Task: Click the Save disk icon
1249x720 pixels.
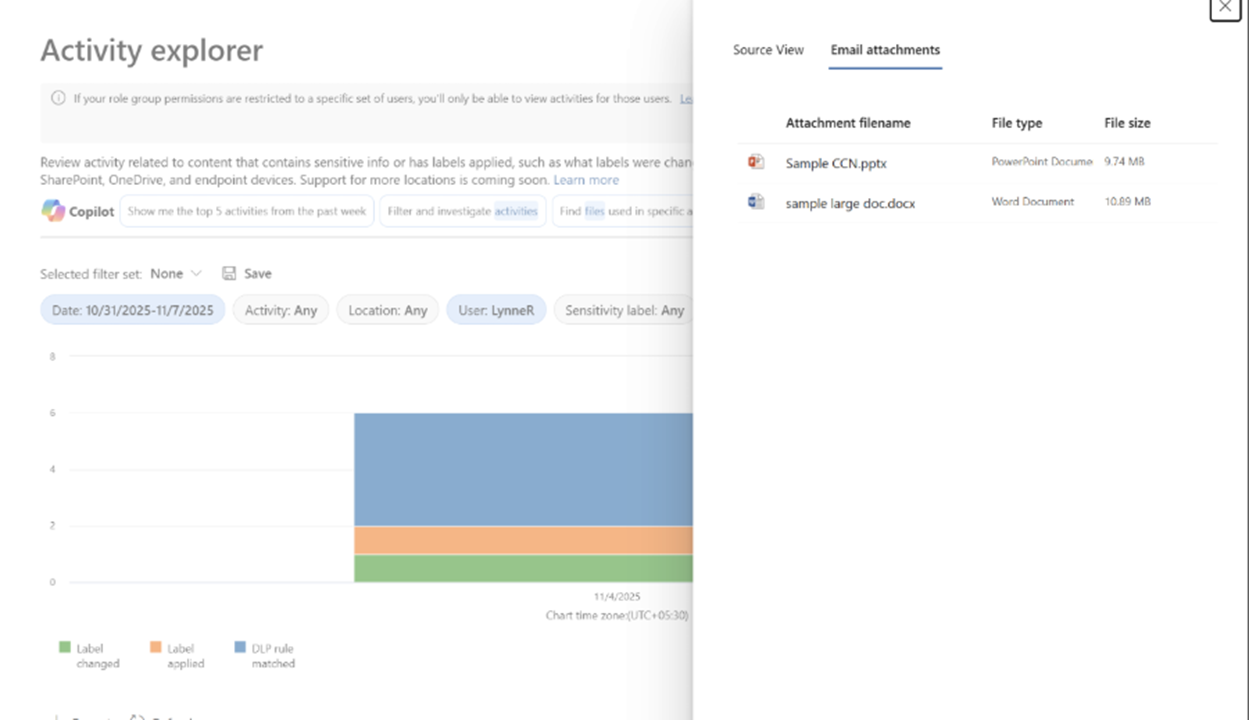Action: [x=229, y=273]
